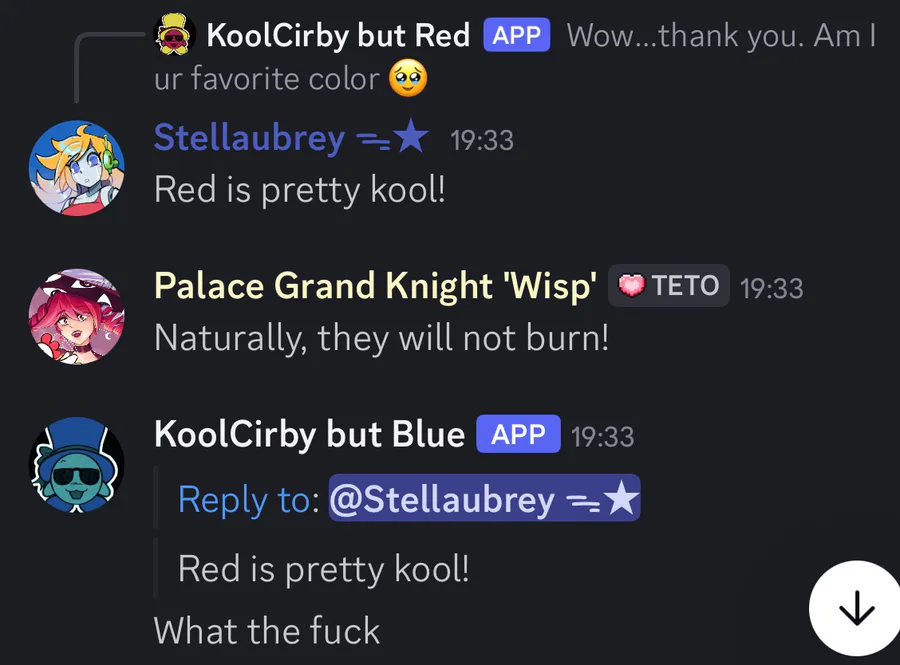Select the 'What the fuck' message

point(267,631)
